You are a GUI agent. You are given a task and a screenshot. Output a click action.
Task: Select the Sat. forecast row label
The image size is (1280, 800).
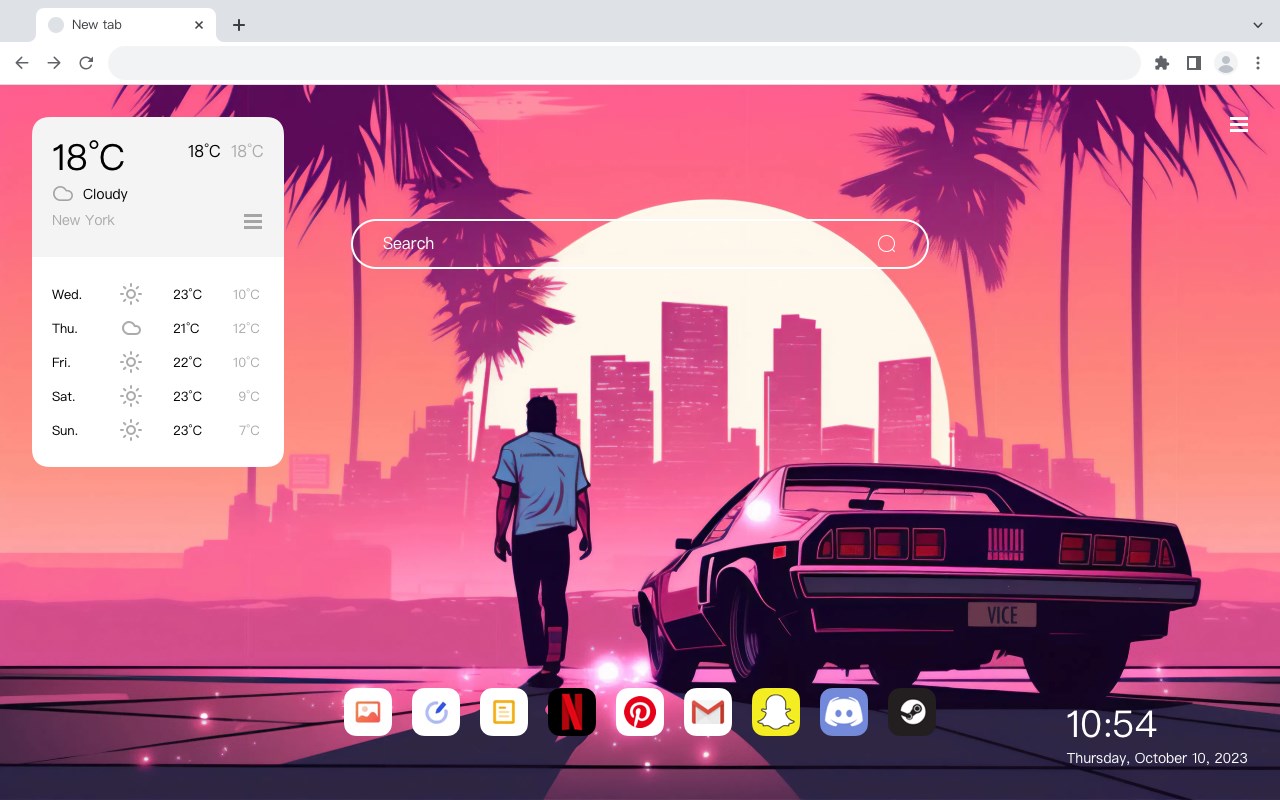pyautogui.click(x=64, y=396)
